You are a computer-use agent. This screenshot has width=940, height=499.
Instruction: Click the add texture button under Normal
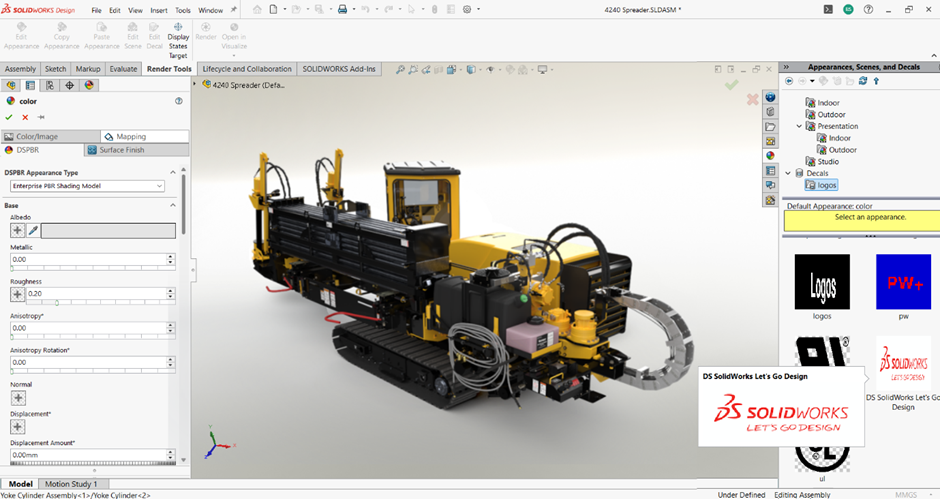pyautogui.click(x=17, y=398)
